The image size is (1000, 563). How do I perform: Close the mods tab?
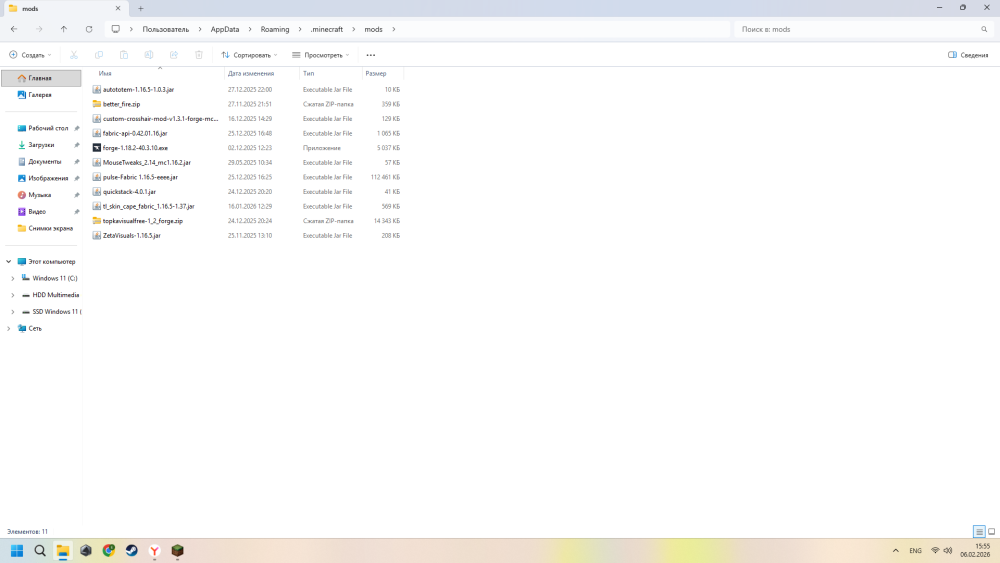117,8
